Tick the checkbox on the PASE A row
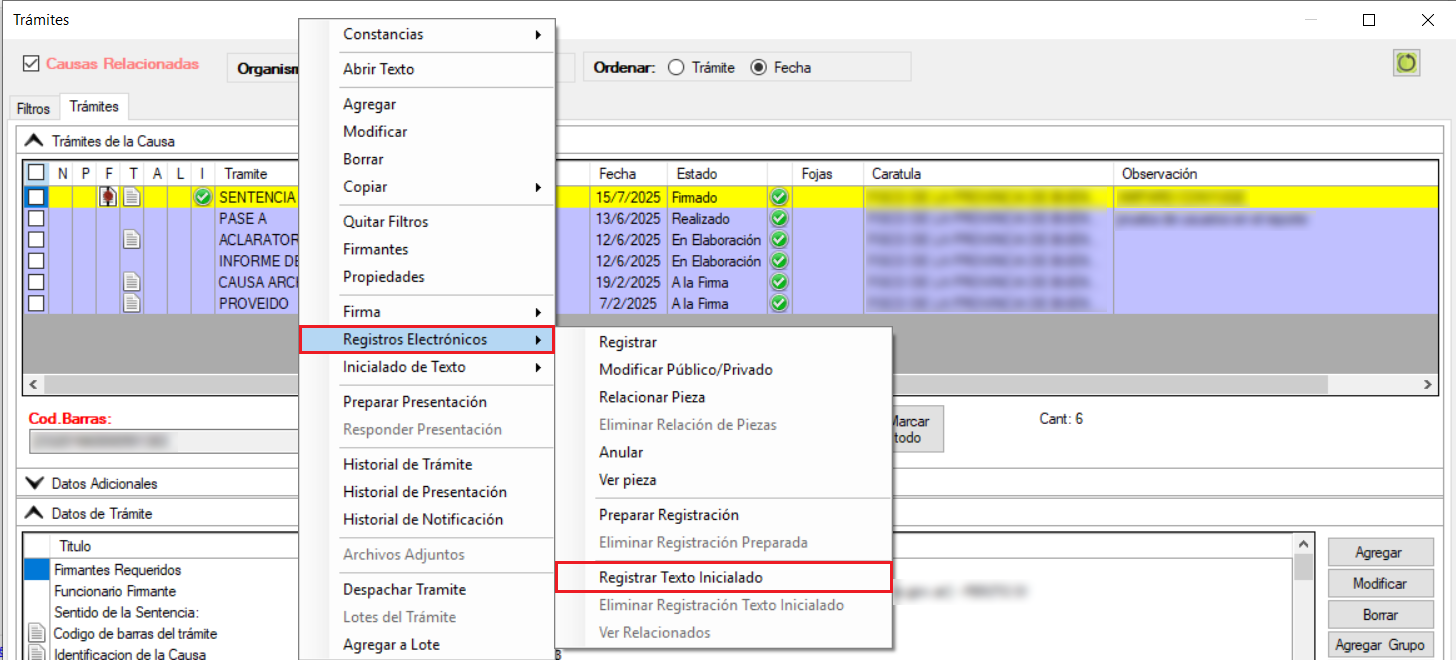The width and height of the screenshot is (1456, 660). [x=36, y=218]
